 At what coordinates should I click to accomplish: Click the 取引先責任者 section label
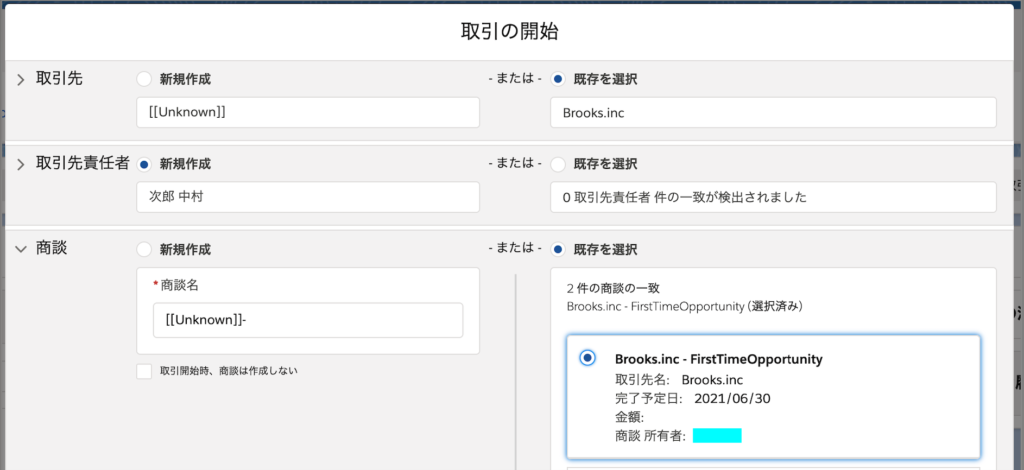click(82, 164)
